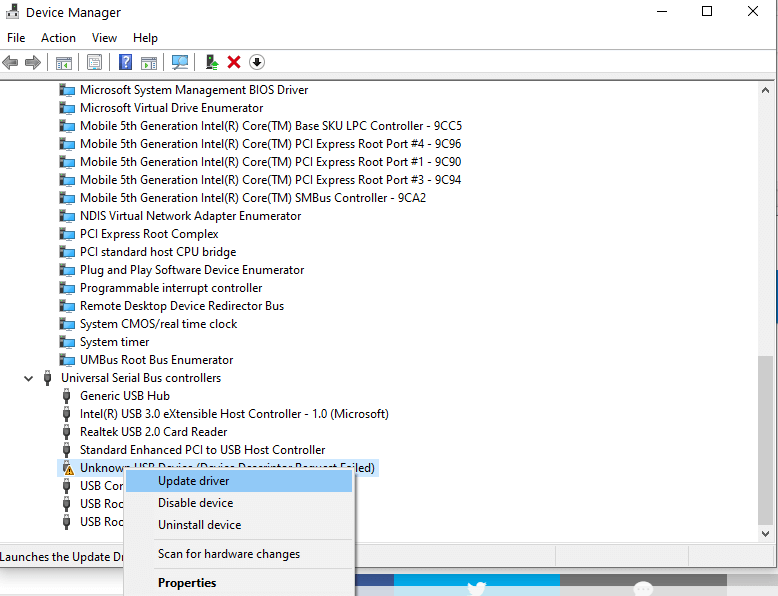Open the View menu
The height and width of the screenshot is (596, 778).
point(104,38)
